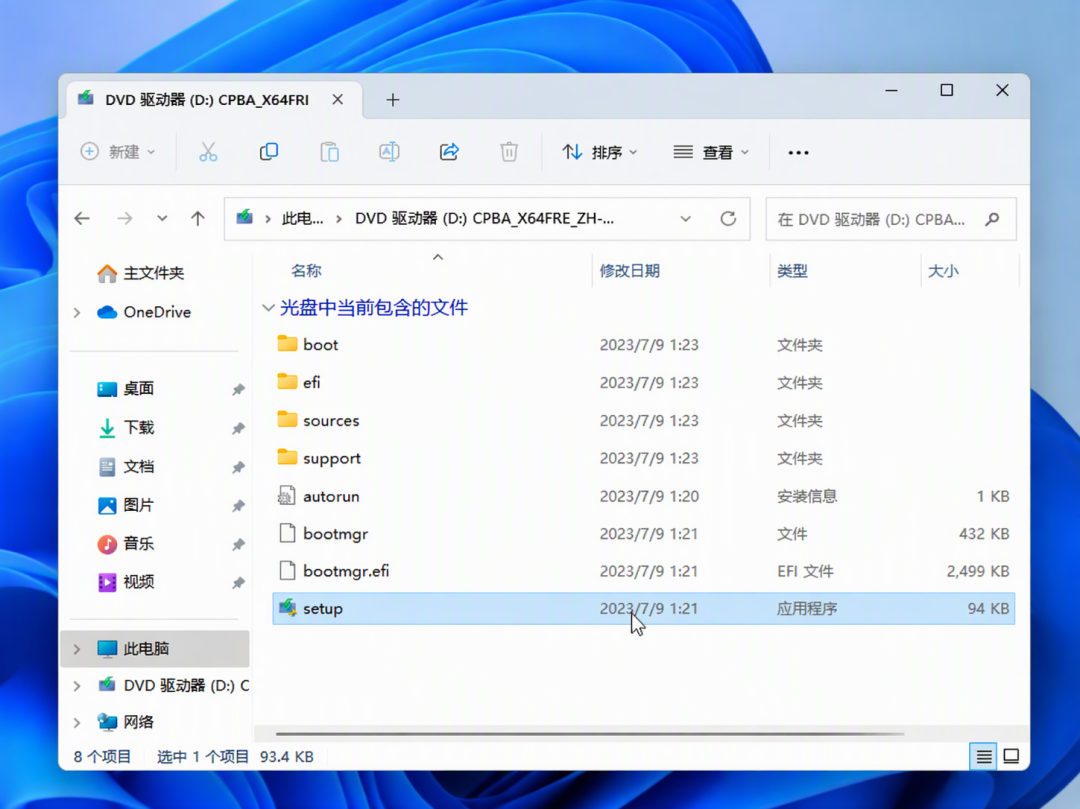Sort by the 类型 column header

(792, 271)
